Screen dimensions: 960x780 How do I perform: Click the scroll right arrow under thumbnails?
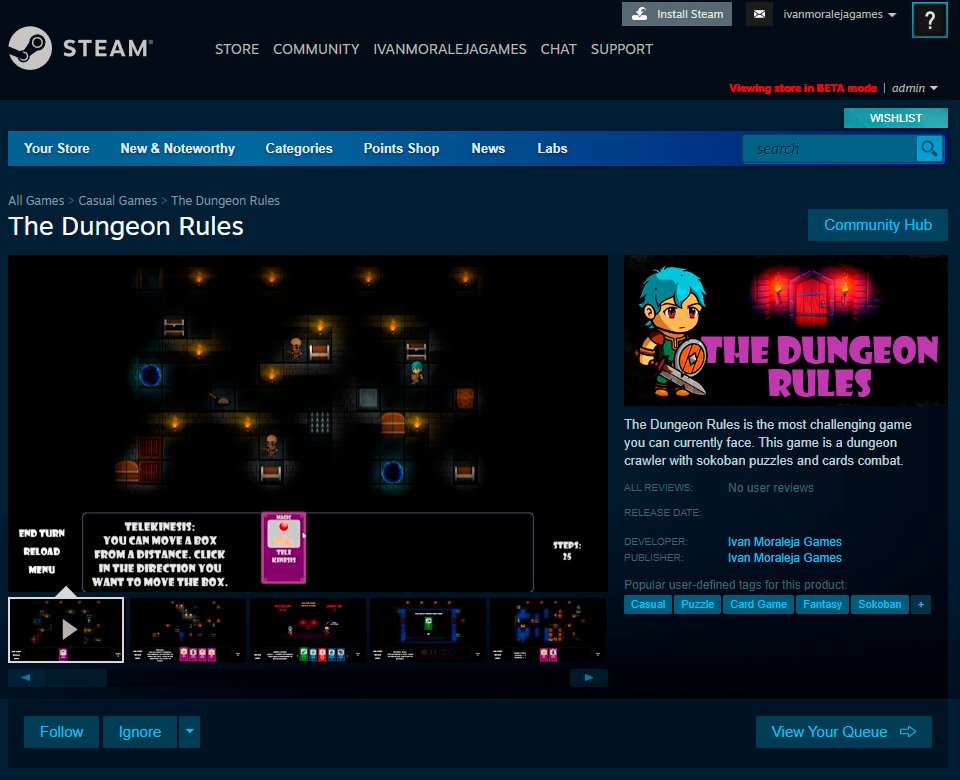point(588,678)
